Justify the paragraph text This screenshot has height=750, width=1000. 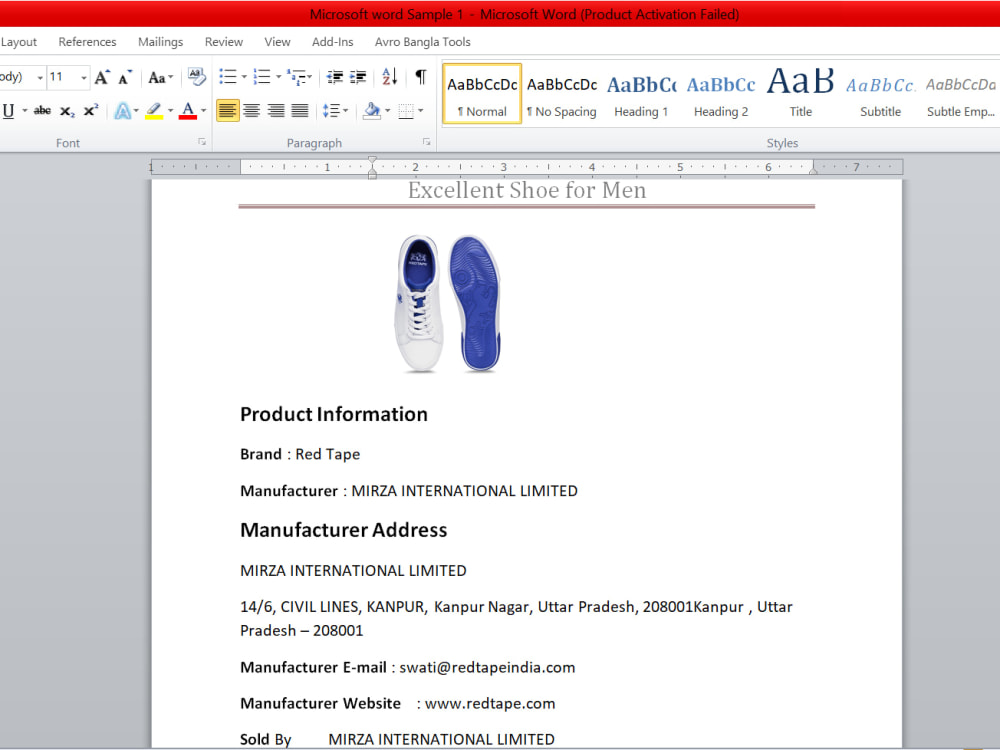tap(300, 111)
